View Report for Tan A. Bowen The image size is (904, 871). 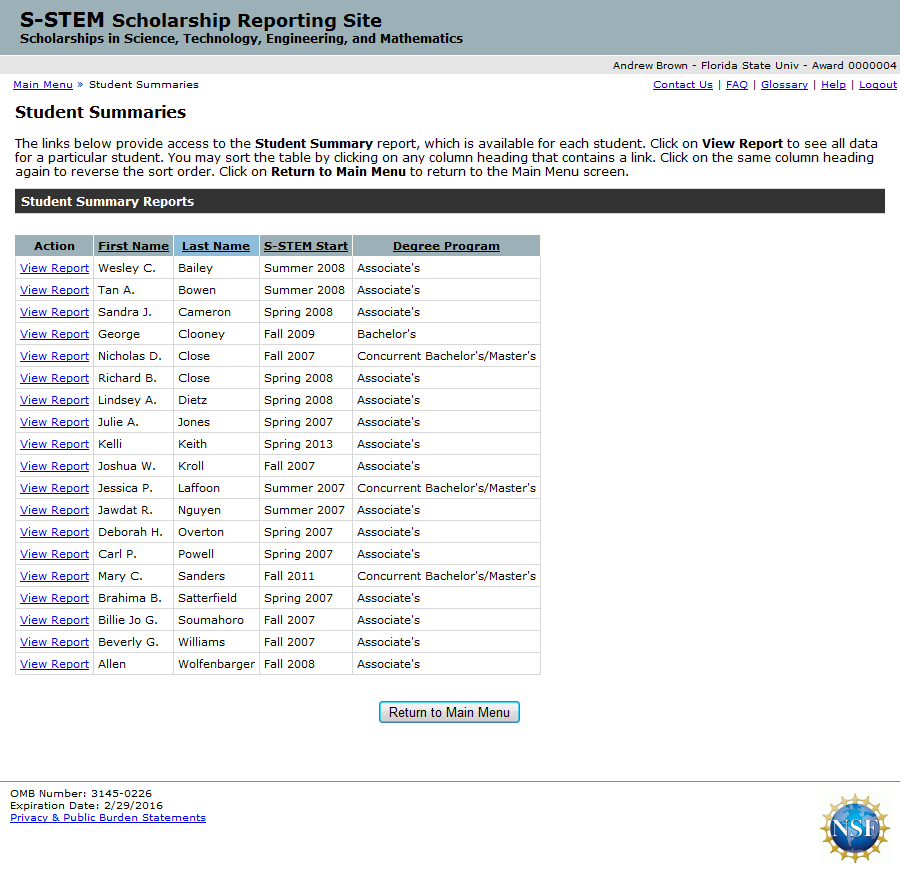54,290
